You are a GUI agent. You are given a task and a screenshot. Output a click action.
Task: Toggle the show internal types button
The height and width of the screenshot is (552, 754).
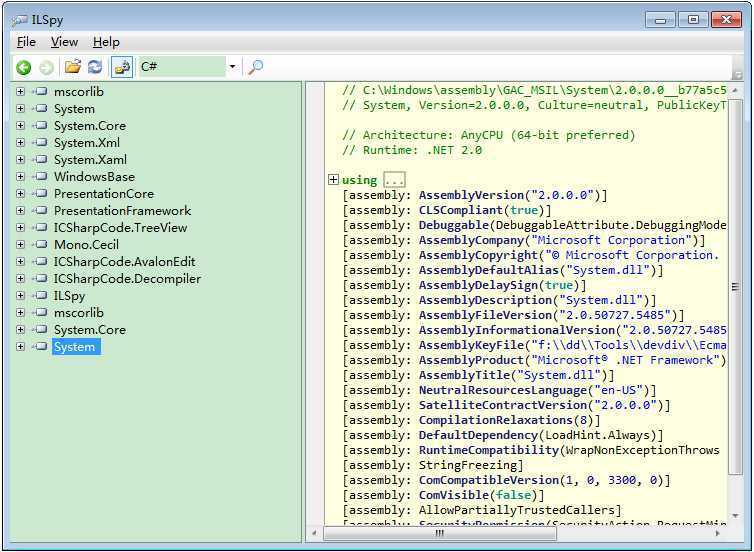(122, 67)
